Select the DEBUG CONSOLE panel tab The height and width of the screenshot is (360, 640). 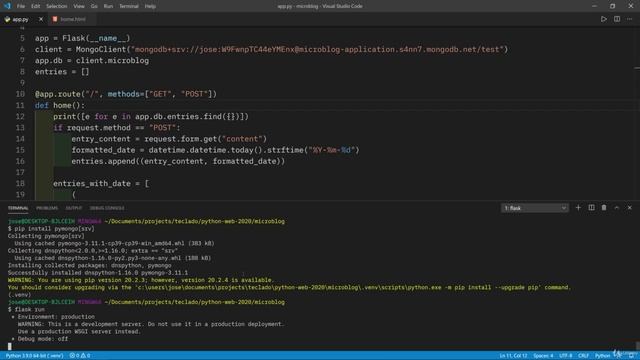pos(107,208)
